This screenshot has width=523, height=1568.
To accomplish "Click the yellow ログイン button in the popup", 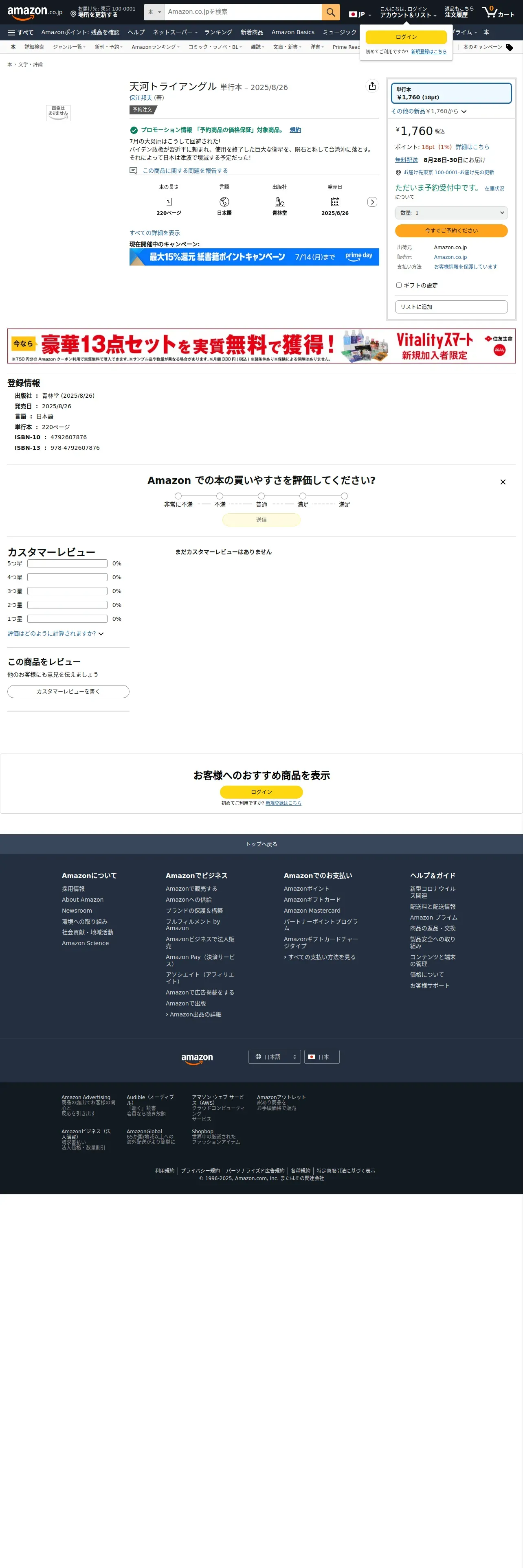I will click(x=406, y=37).
